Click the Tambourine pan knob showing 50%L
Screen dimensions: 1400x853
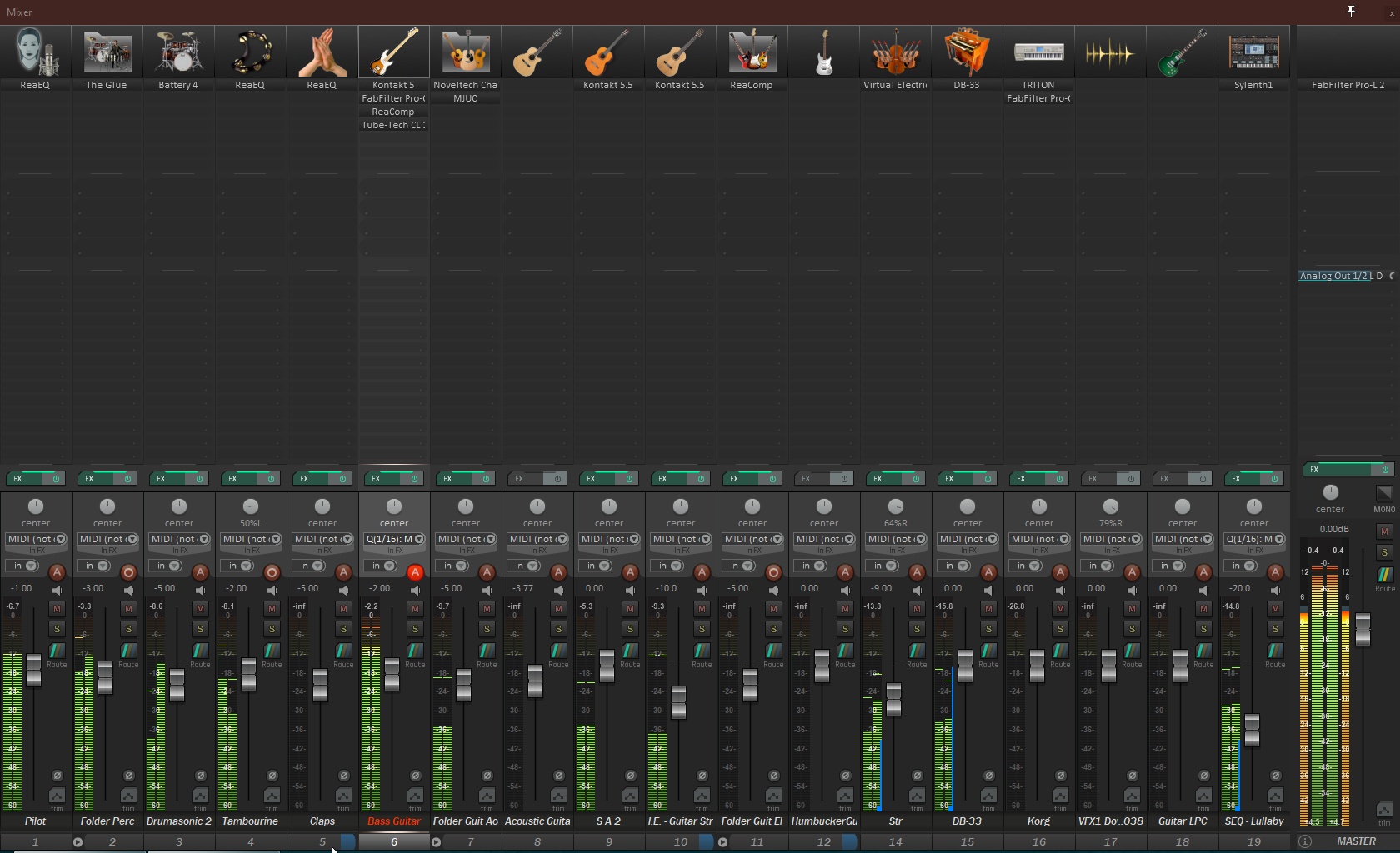click(x=250, y=506)
